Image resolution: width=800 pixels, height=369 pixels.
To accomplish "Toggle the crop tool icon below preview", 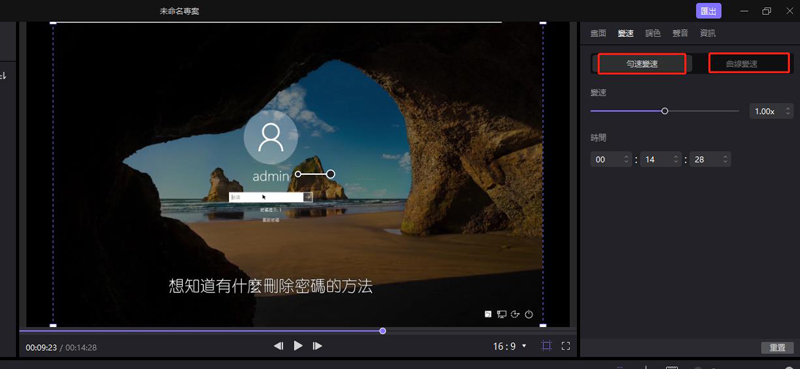I will pyautogui.click(x=546, y=346).
